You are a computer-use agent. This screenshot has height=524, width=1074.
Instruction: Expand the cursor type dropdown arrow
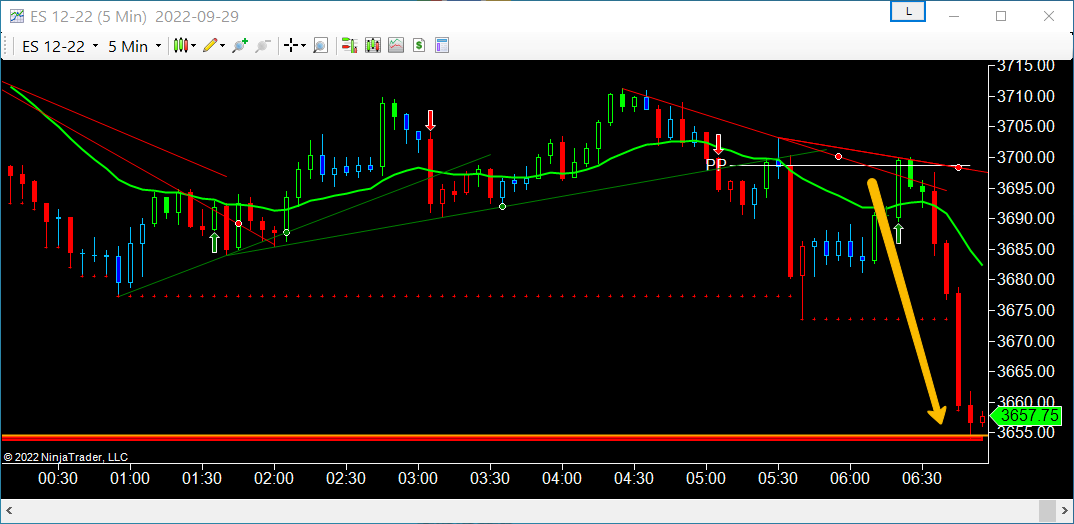coord(303,46)
